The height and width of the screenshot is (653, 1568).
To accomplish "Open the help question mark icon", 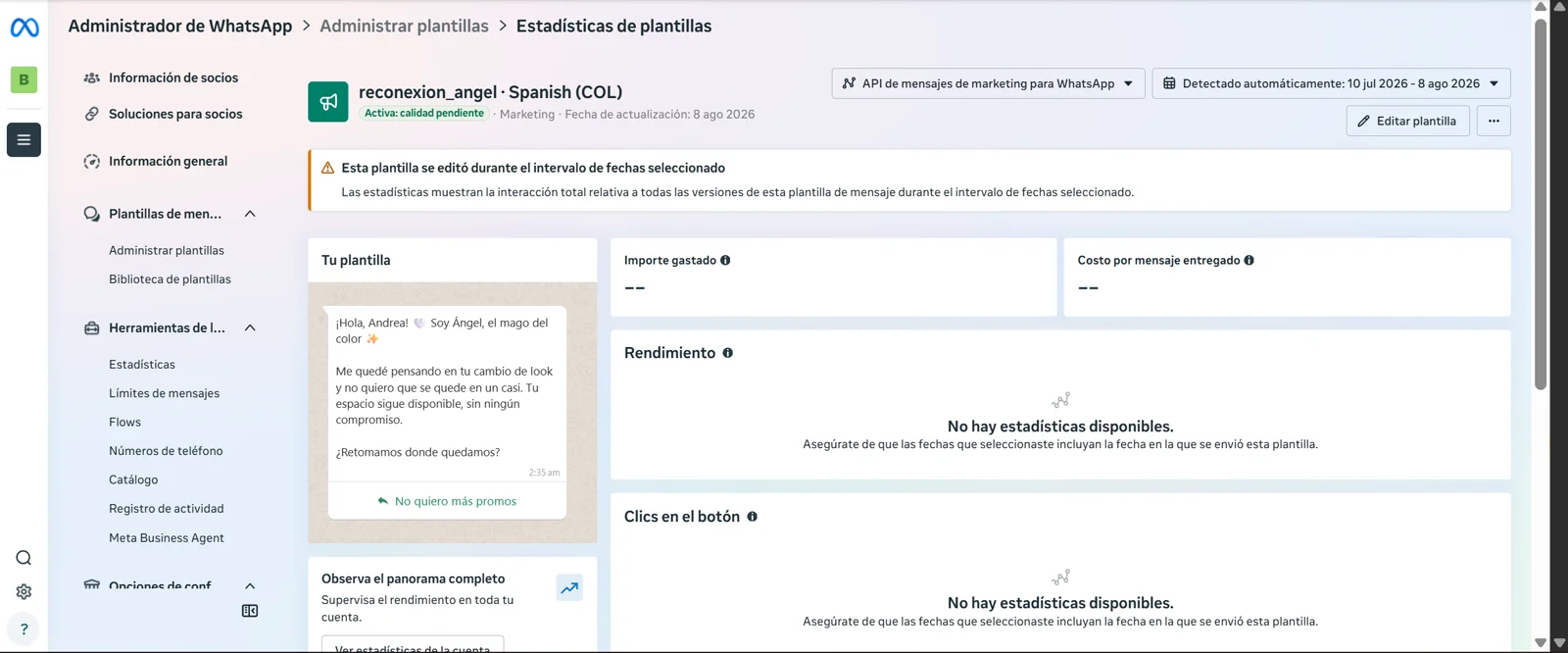I will pyautogui.click(x=24, y=628).
